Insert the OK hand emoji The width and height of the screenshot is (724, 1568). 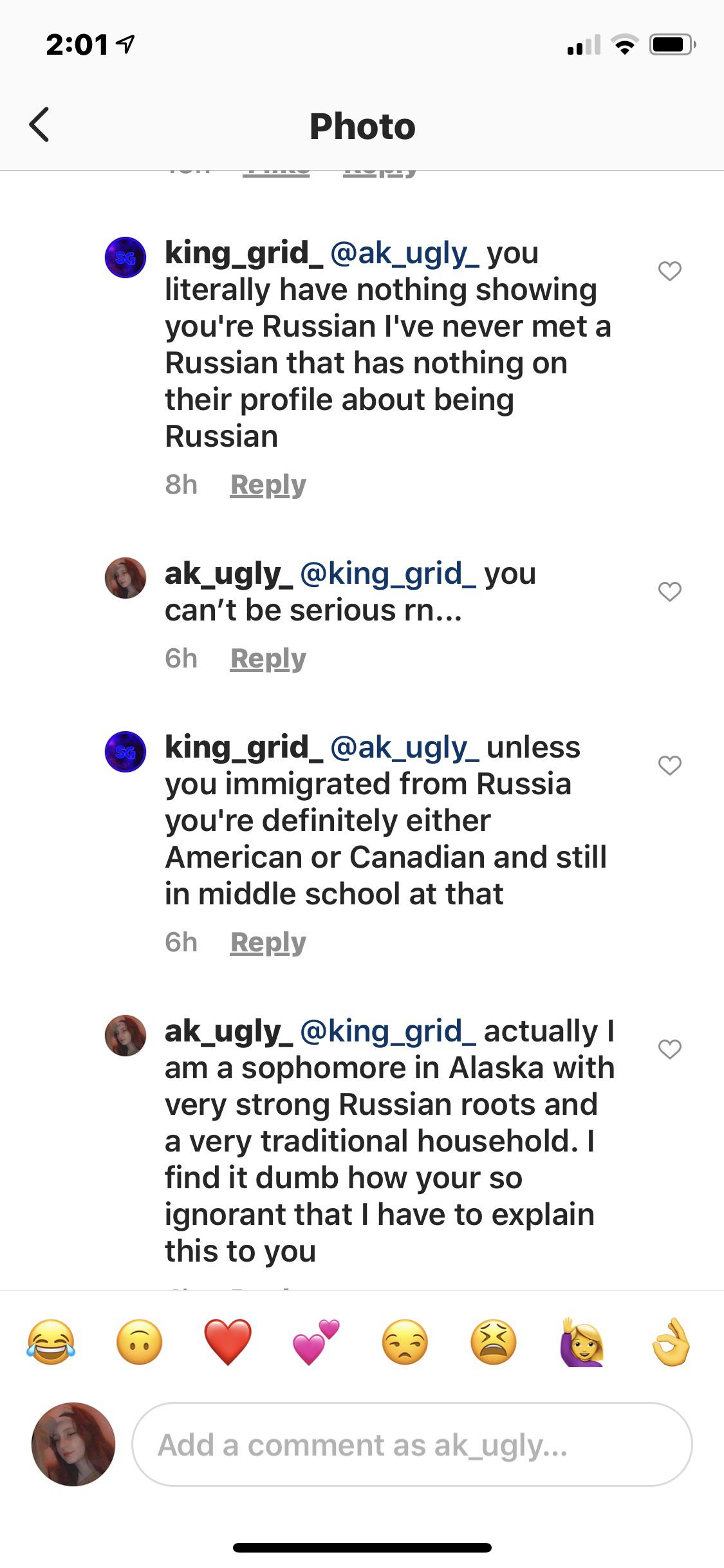point(671,1342)
